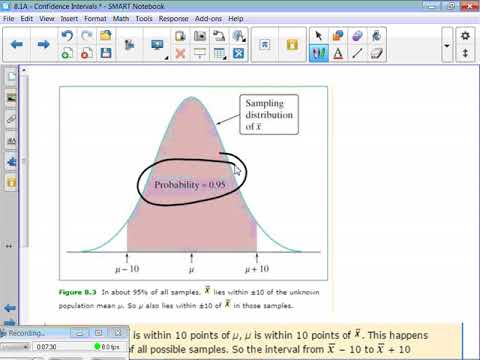
Task: Click recording time display 0:07:30
Action: pos(46,347)
